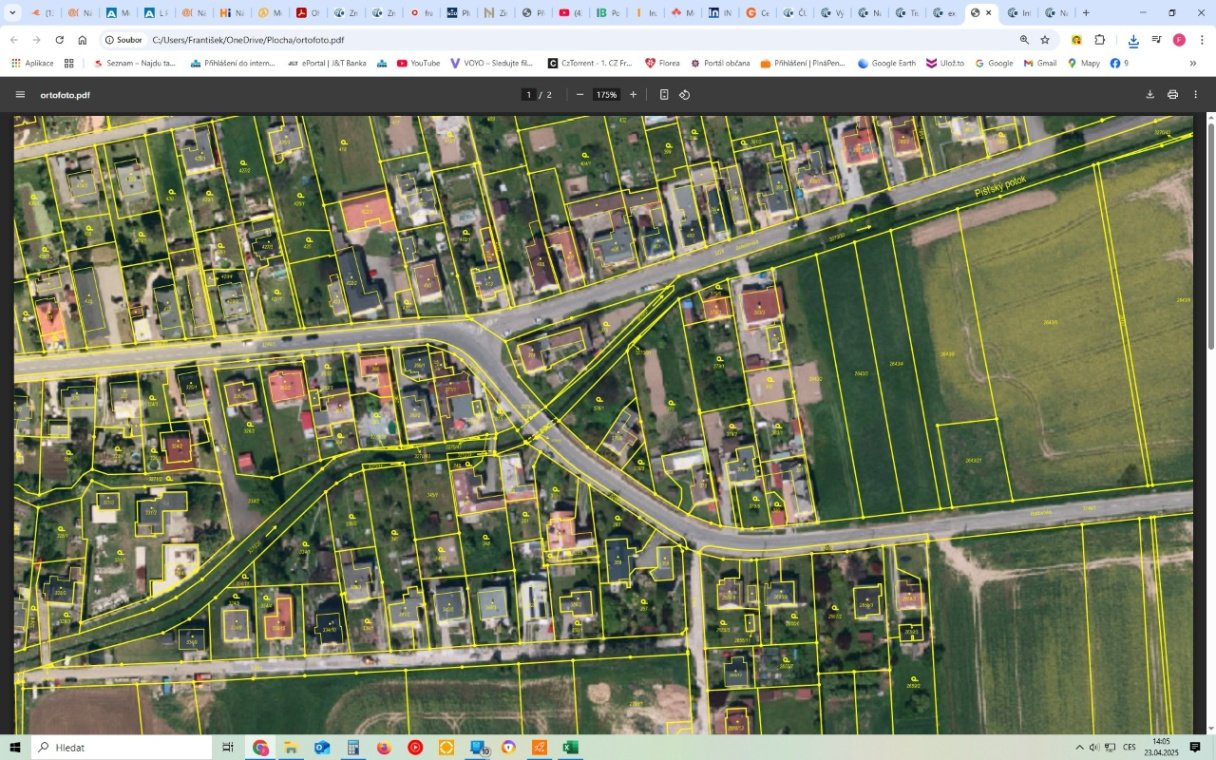Edit the 175% zoom level field
The width and height of the screenshot is (1216, 760).
click(x=606, y=95)
